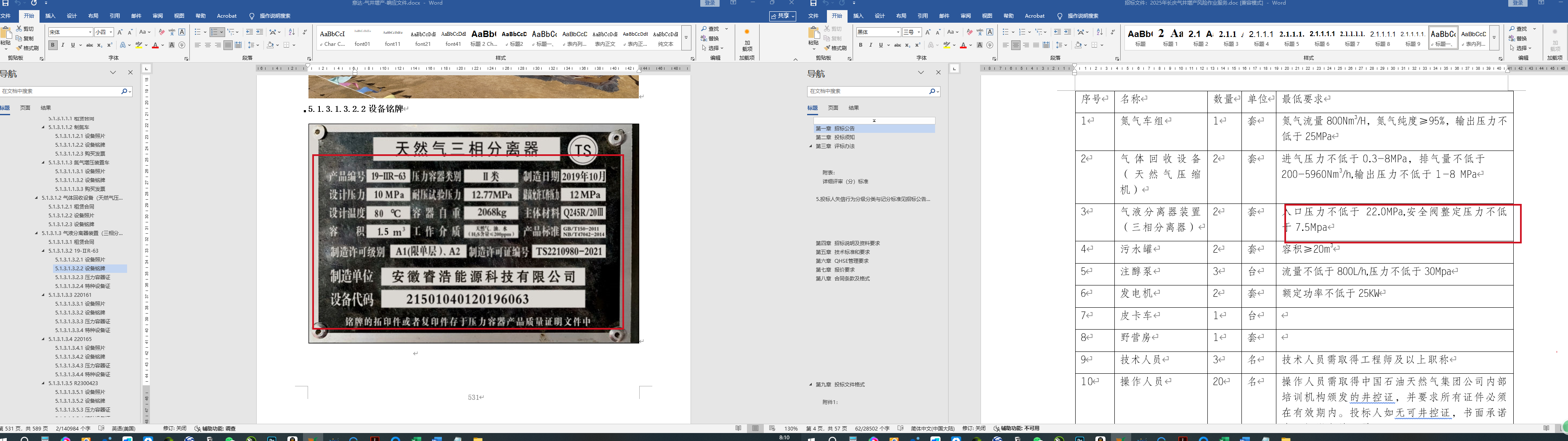The image size is (1568, 441).
Task: Switch to the 页面 tab in left navigation pane
Action: (x=25, y=108)
